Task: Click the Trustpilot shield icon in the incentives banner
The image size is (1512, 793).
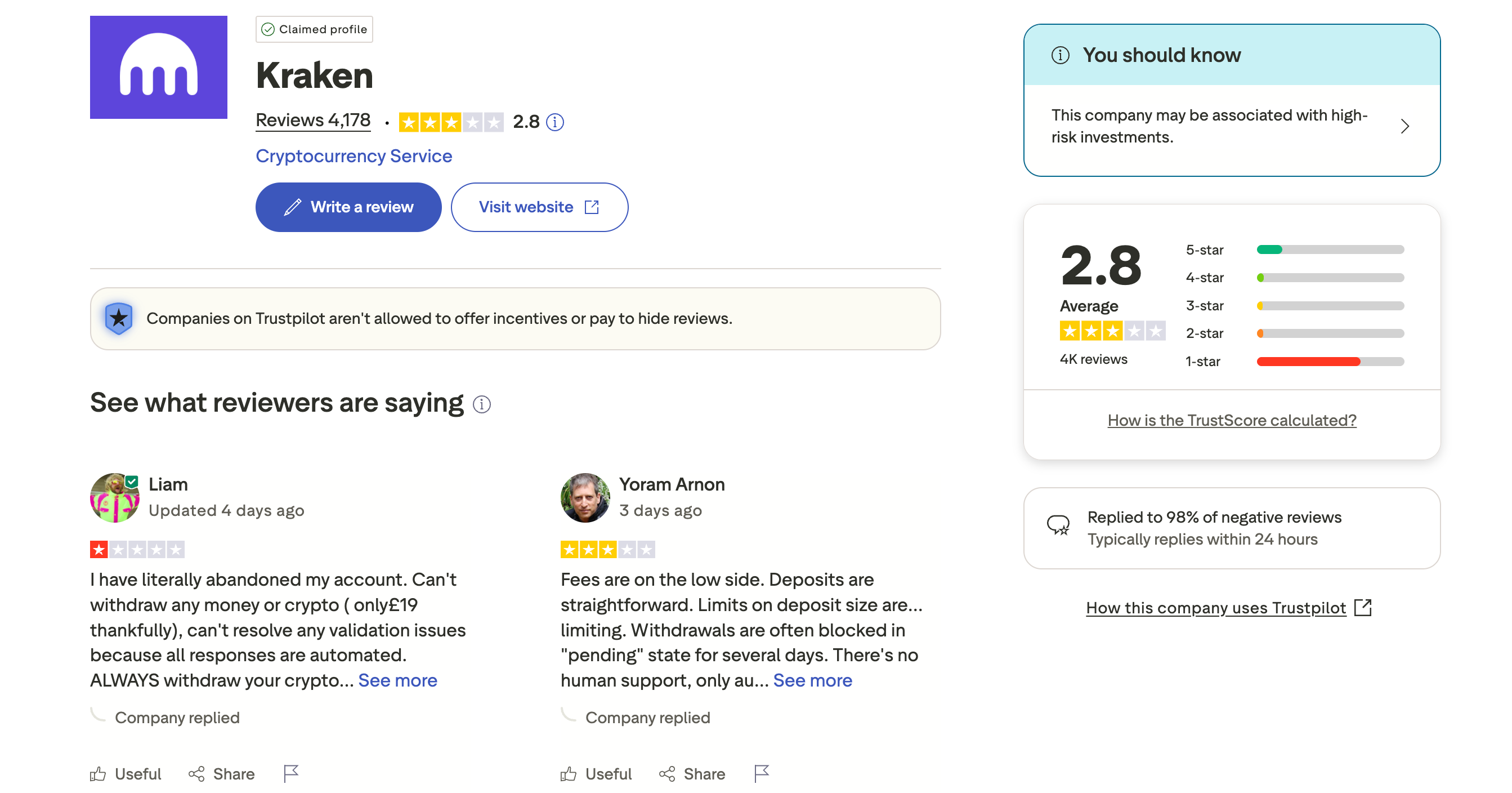Action: pyautogui.click(x=119, y=318)
